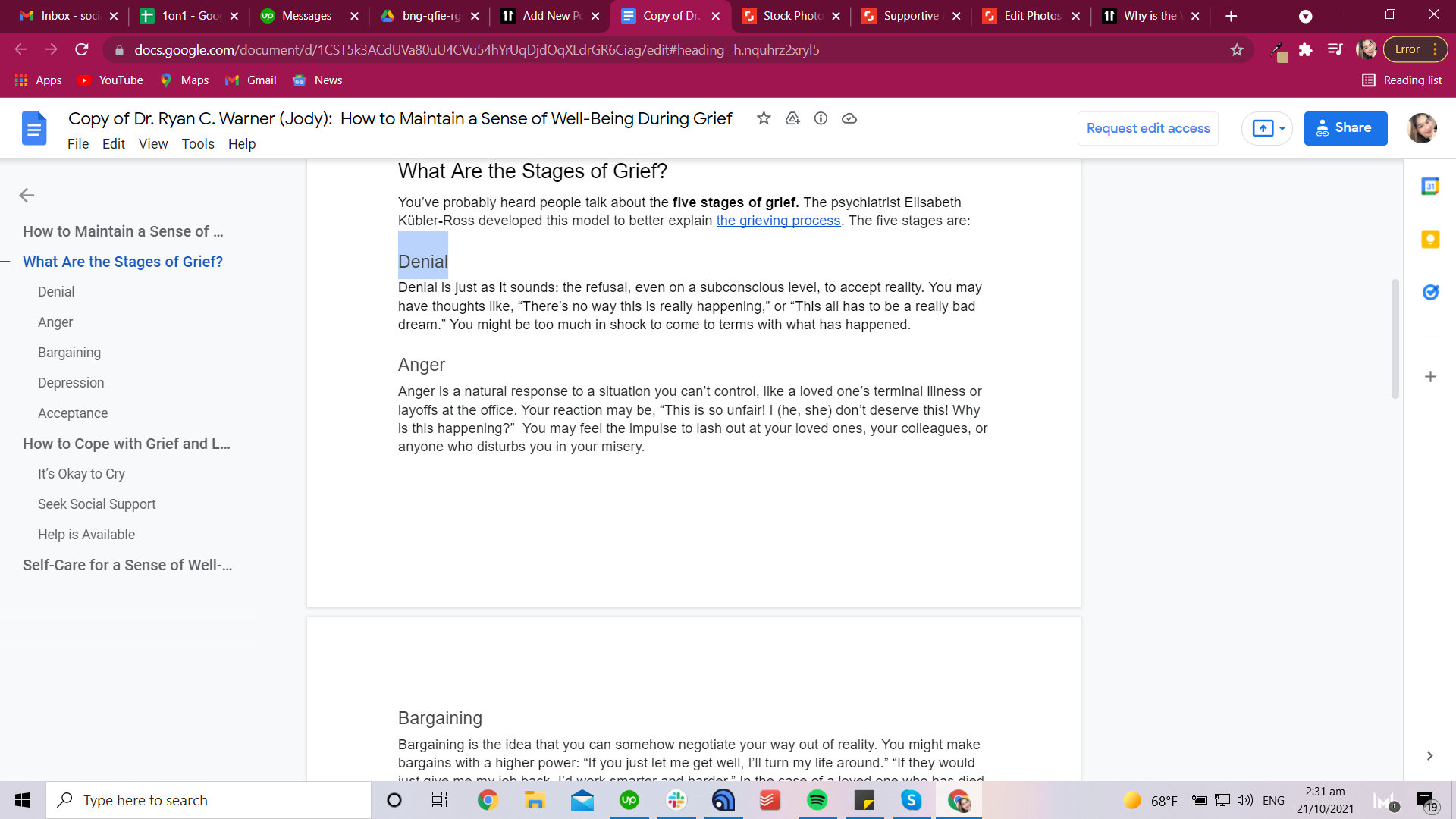Close the document outline with back arrow

(27, 196)
